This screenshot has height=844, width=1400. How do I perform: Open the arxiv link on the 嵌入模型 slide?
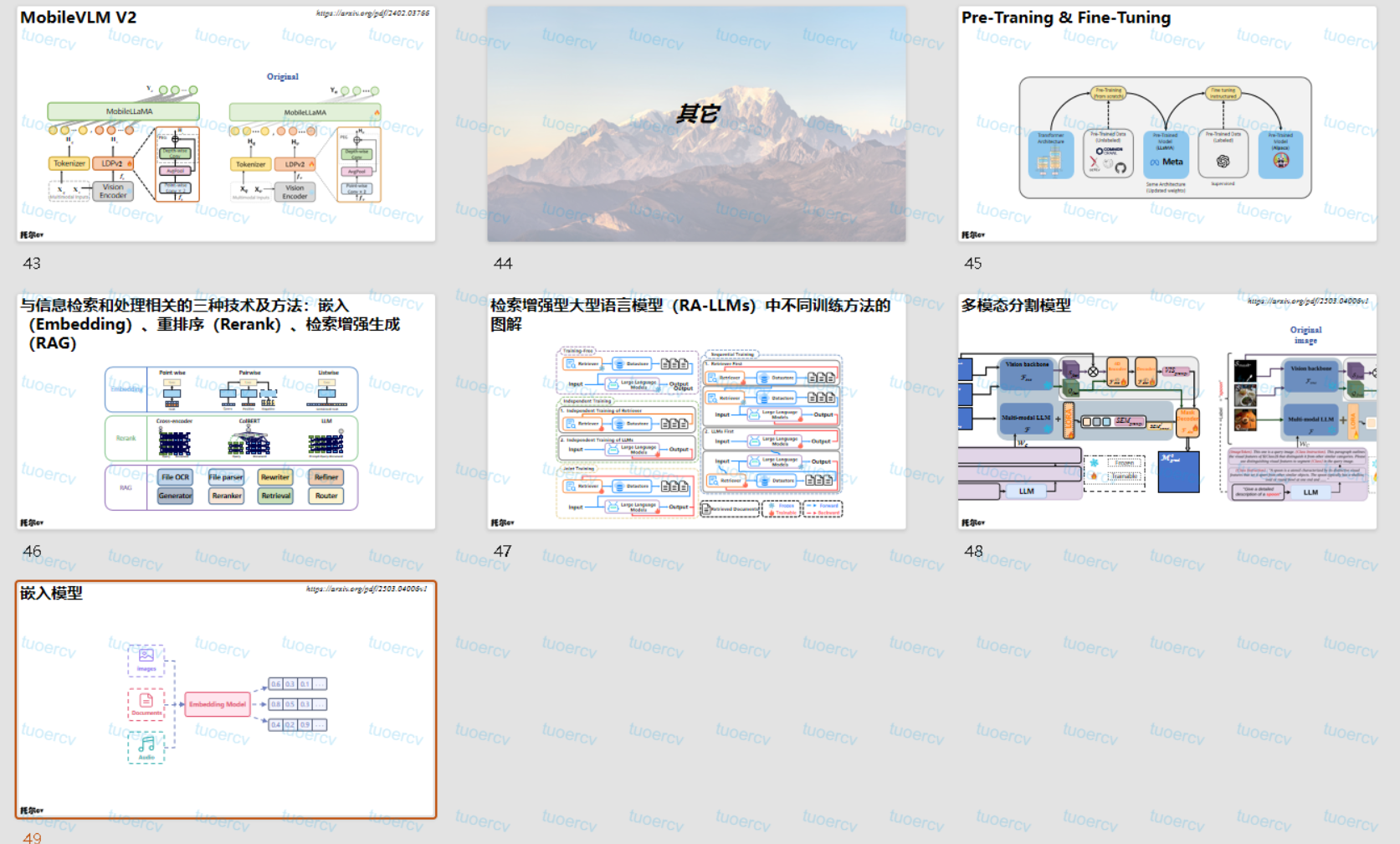366,589
